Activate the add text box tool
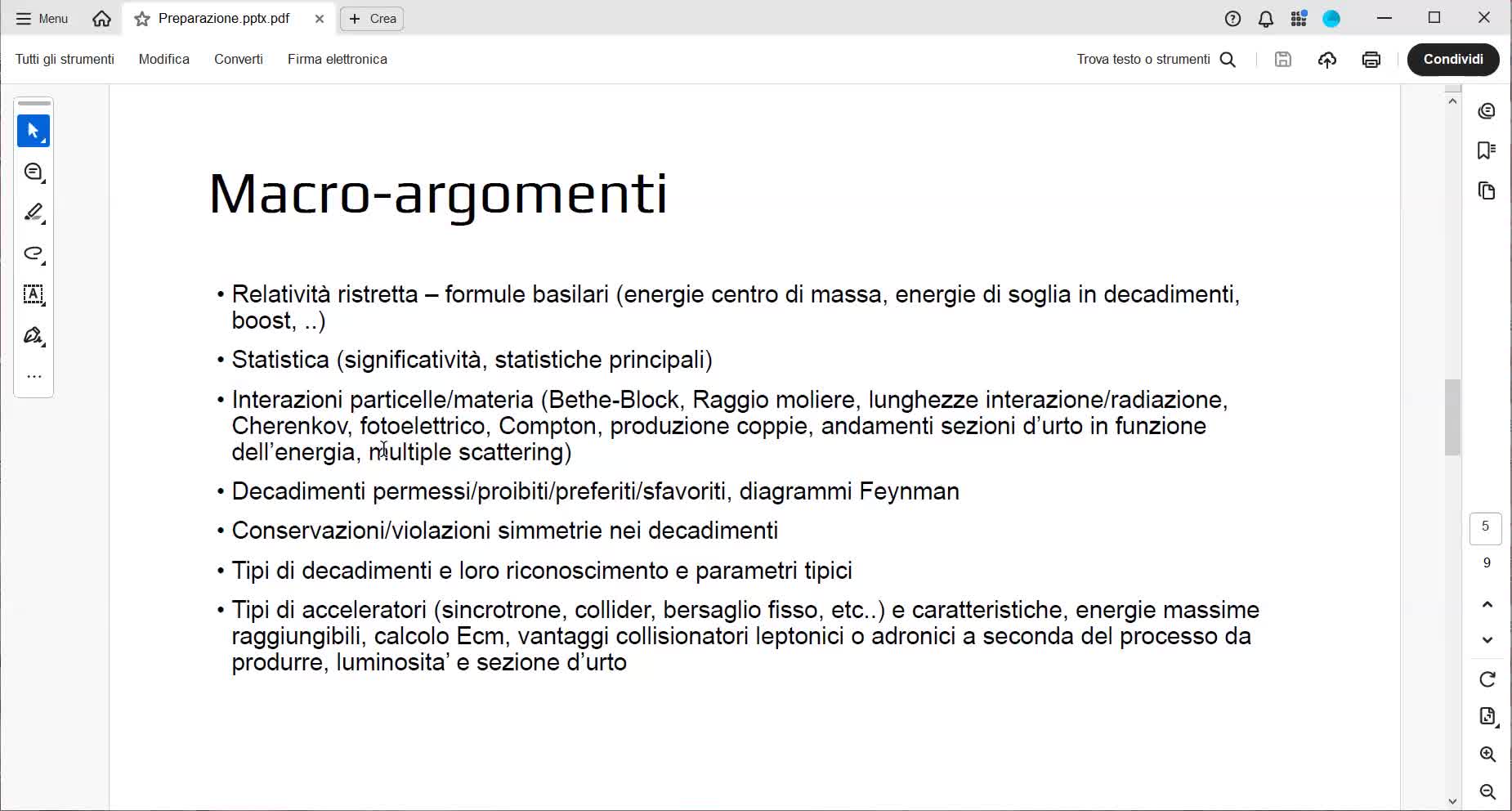Image resolution: width=1512 pixels, height=811 pixels. (34, 295)
